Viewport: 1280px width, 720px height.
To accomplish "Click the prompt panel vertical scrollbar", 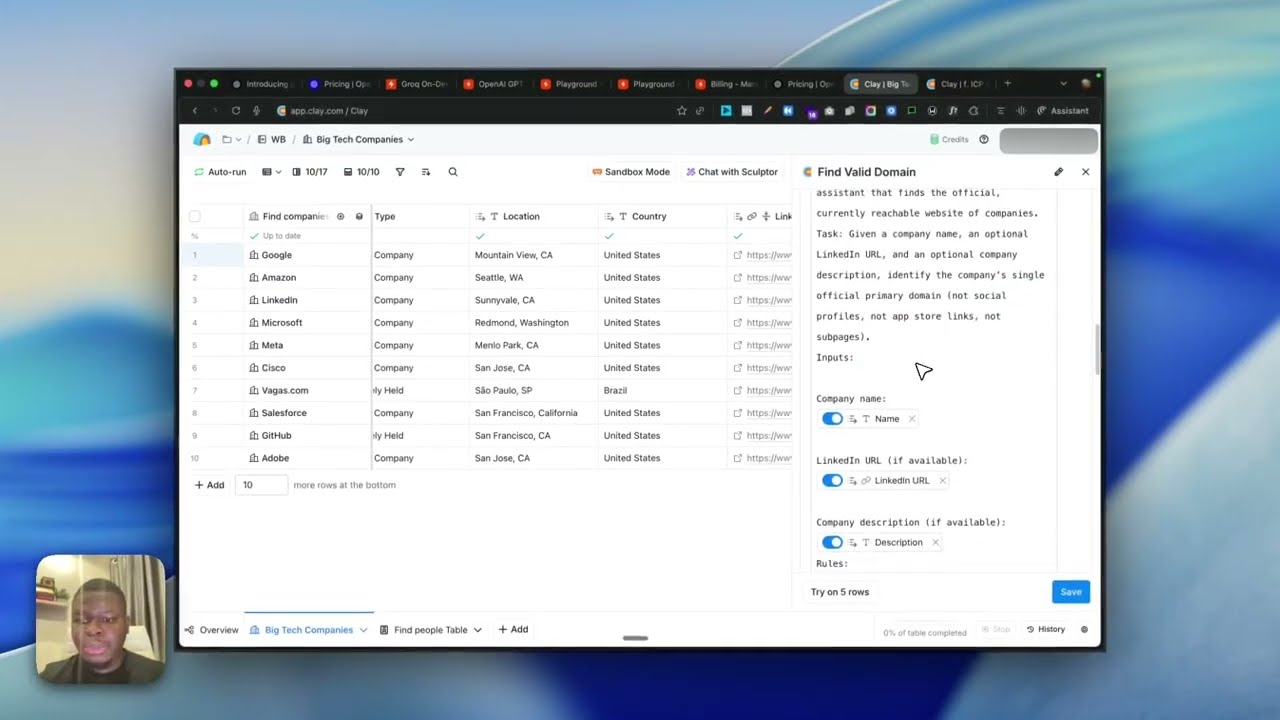I will pos(1097,348).
